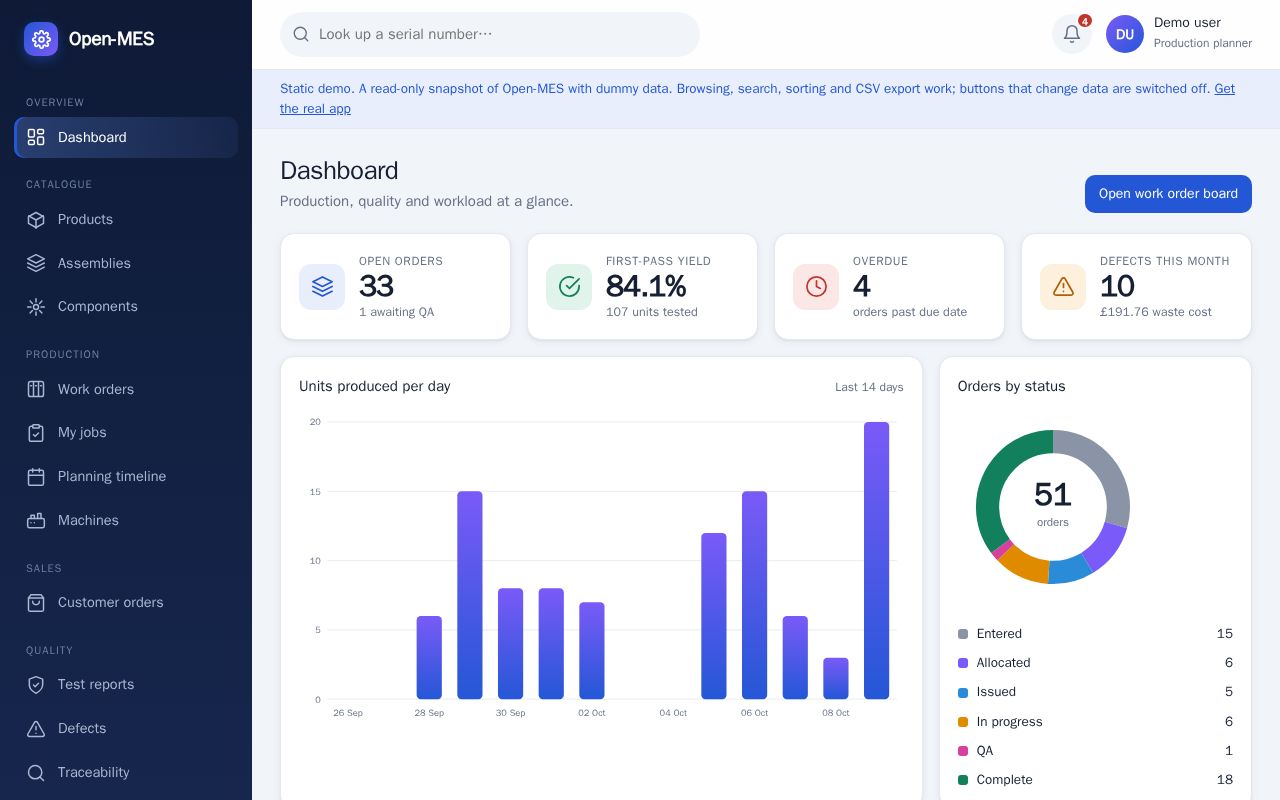Go to My jobs
This screenshot has width=1280, height=800.
coord(126,432)
